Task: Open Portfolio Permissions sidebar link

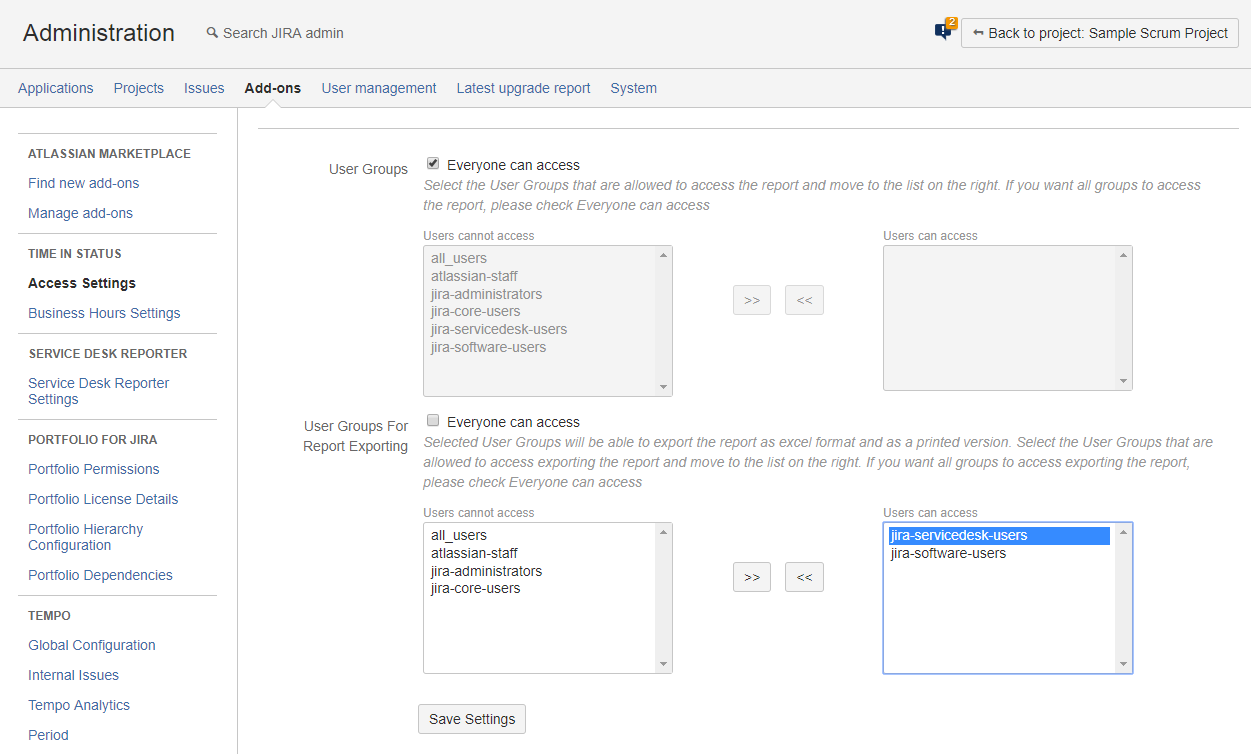Action: coord(93,469)
